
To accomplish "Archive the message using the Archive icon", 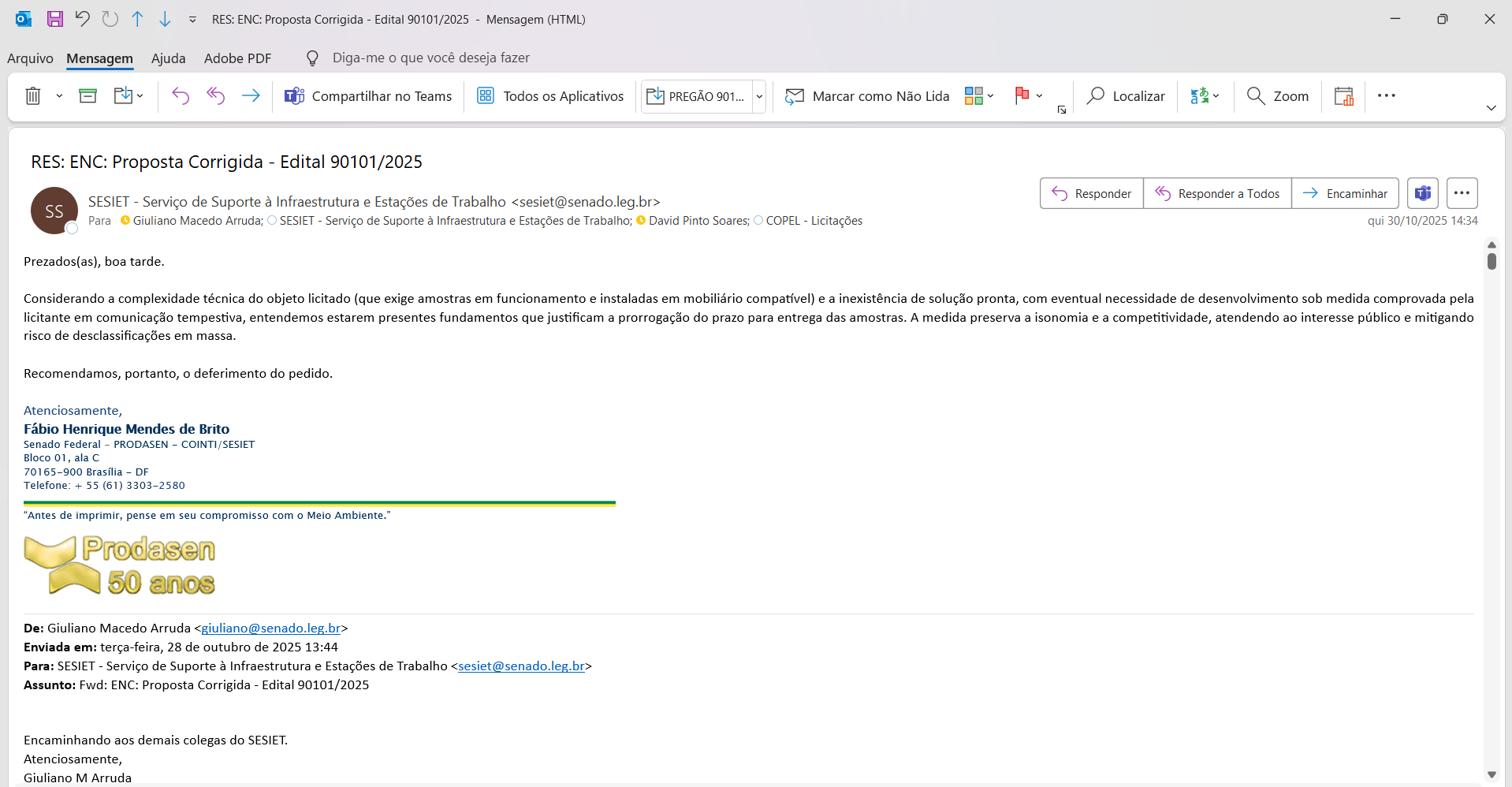I will pos(88,96).
